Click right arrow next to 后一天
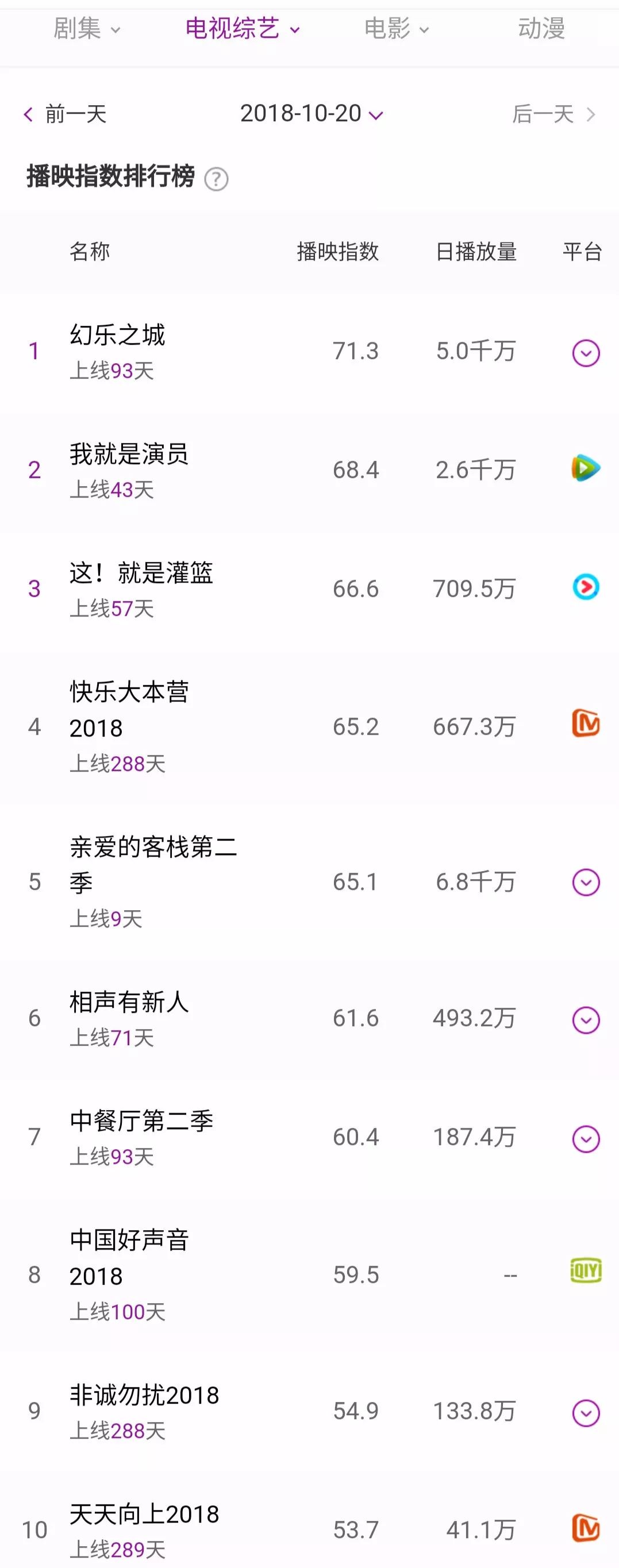 pos(590,114)
